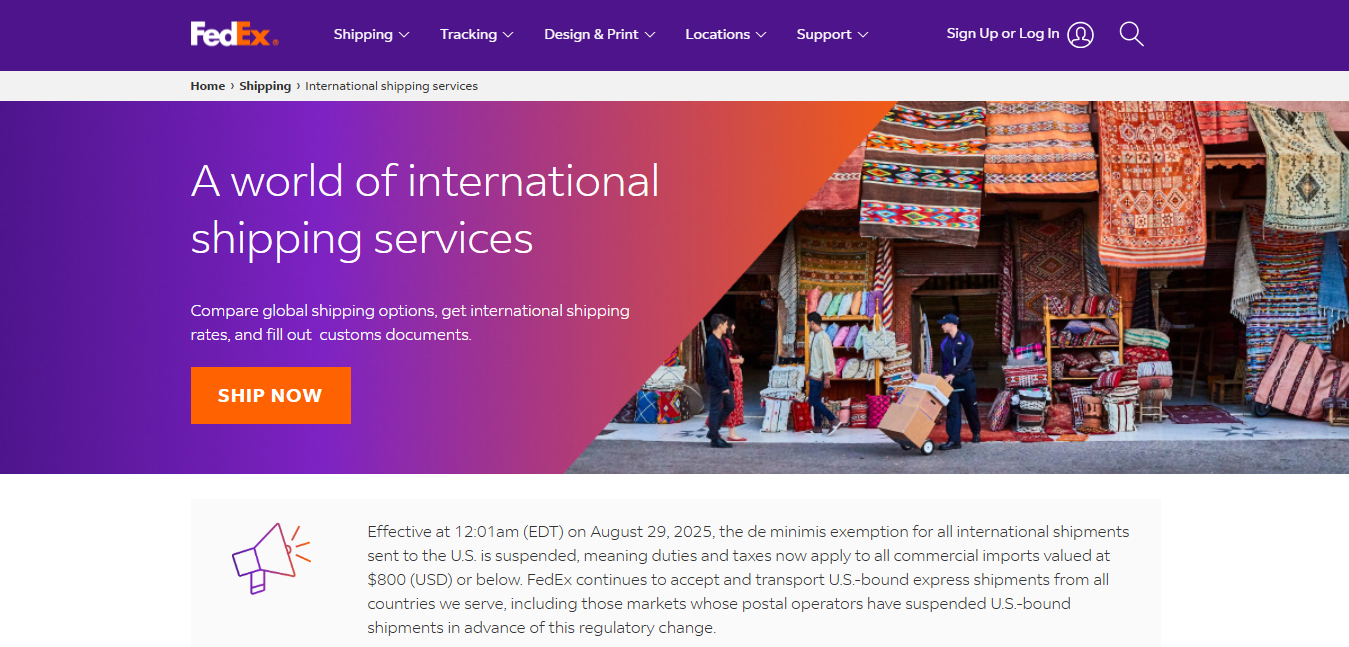The image size is (1349, 647).
Task: Select Shipping in the navigation bar
Action: (363, 34)
